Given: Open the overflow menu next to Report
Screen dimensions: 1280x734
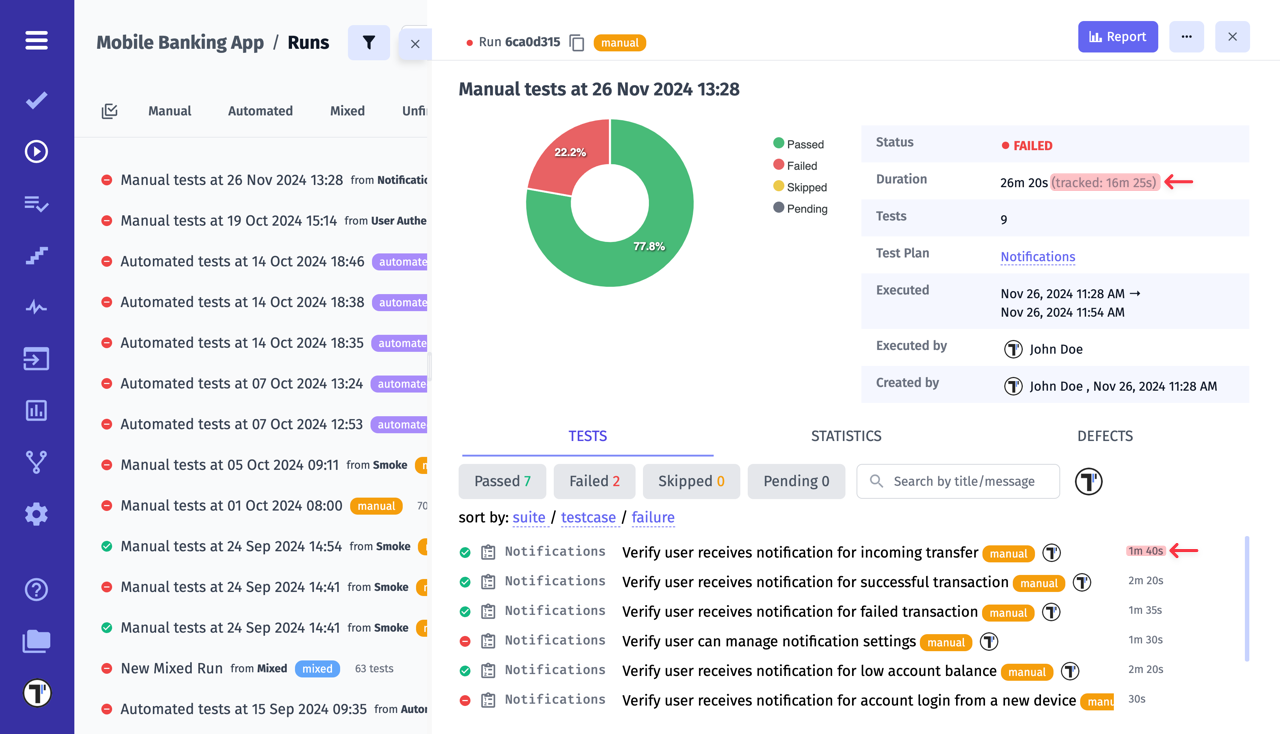Looking at the screenshot, I should point(1186,36).
